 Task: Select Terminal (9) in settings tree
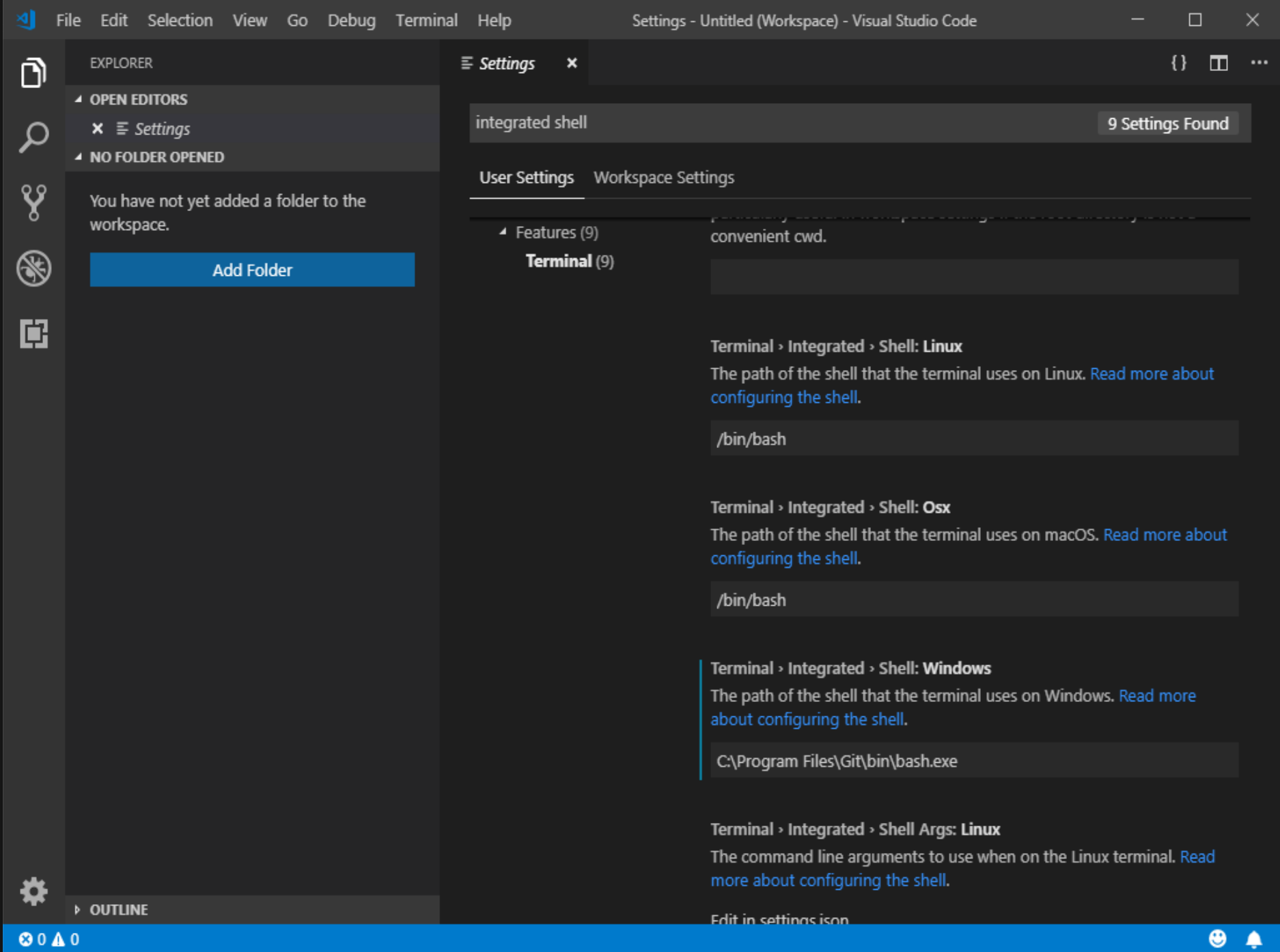click(x=569, y=262)
